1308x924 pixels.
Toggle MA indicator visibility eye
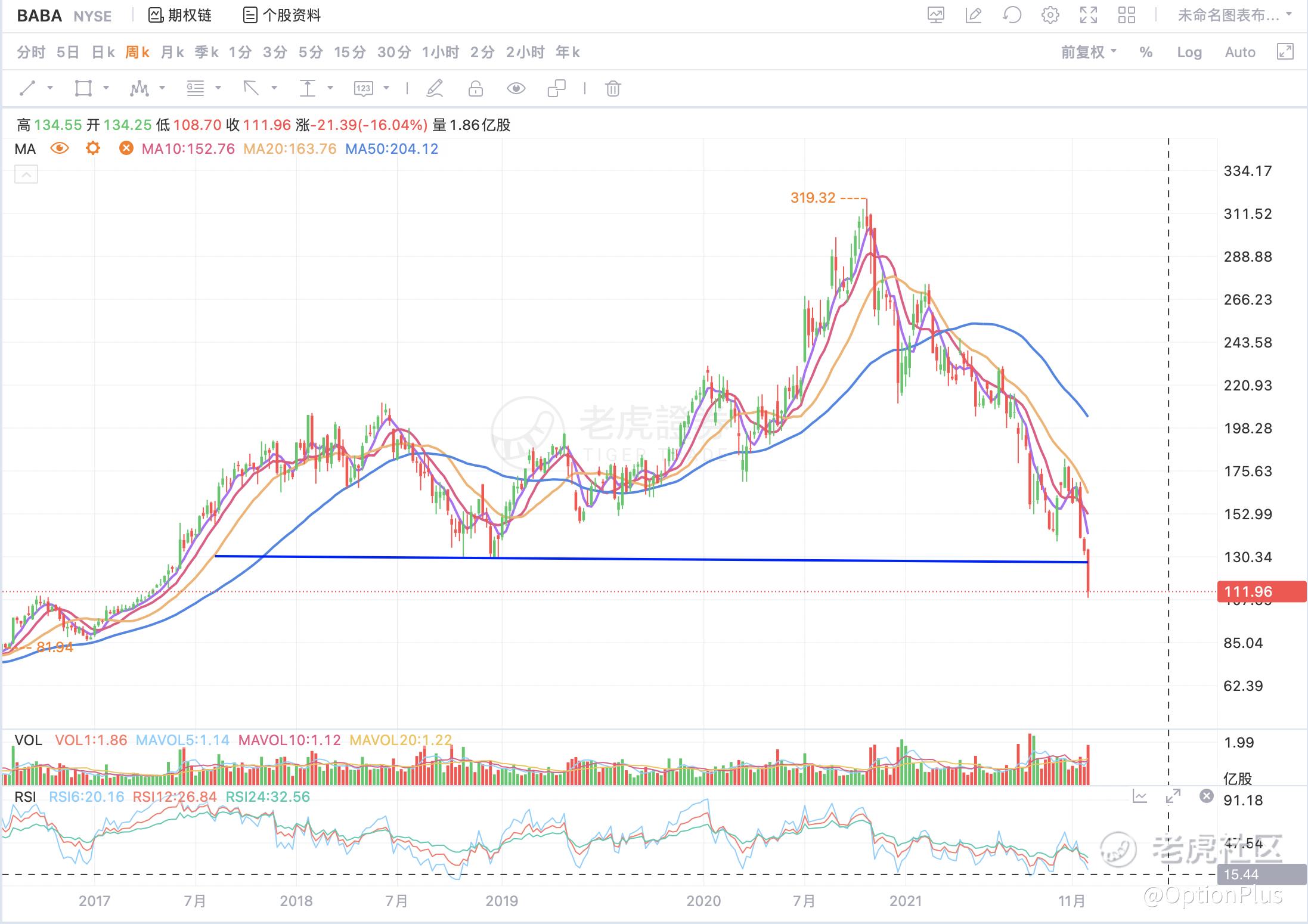point(60,148)
